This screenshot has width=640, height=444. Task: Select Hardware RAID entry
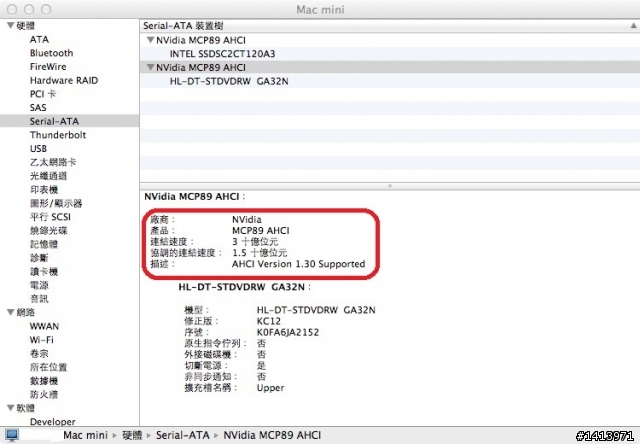point(64,80)
